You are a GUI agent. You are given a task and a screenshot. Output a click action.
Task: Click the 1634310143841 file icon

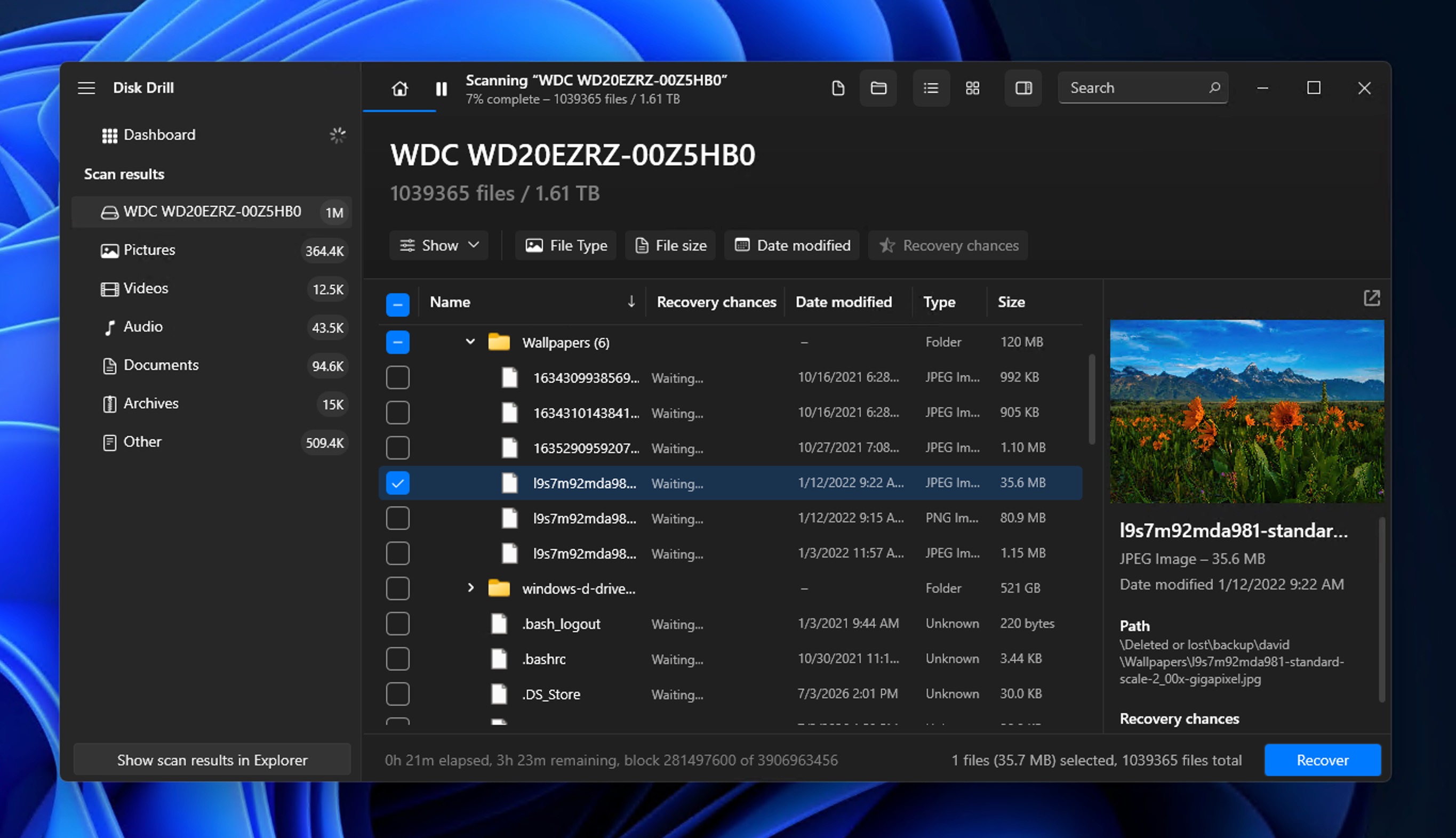click(509, 413)
